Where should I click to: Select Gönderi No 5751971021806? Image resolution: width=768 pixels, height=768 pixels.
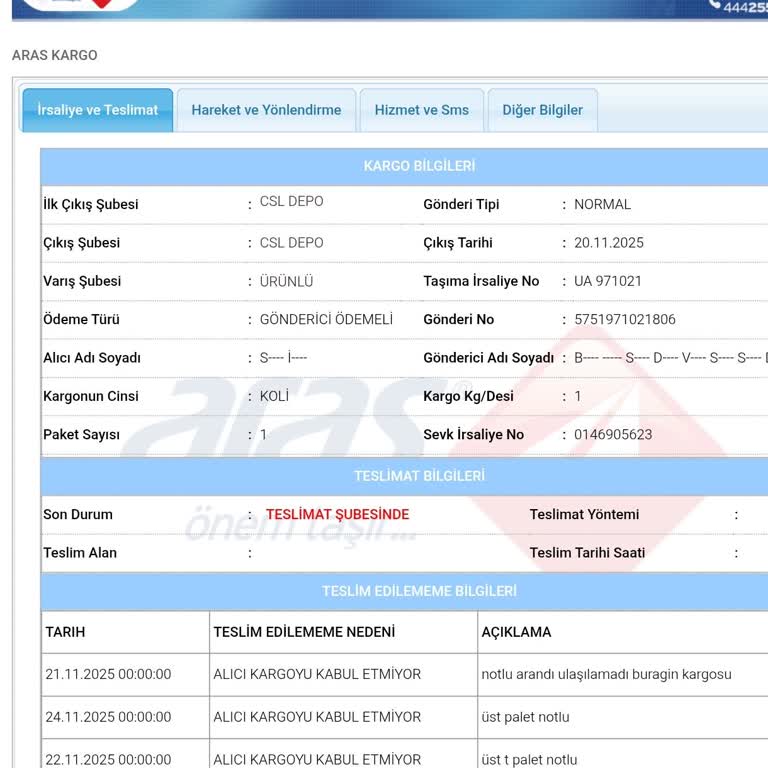(624, 319)
